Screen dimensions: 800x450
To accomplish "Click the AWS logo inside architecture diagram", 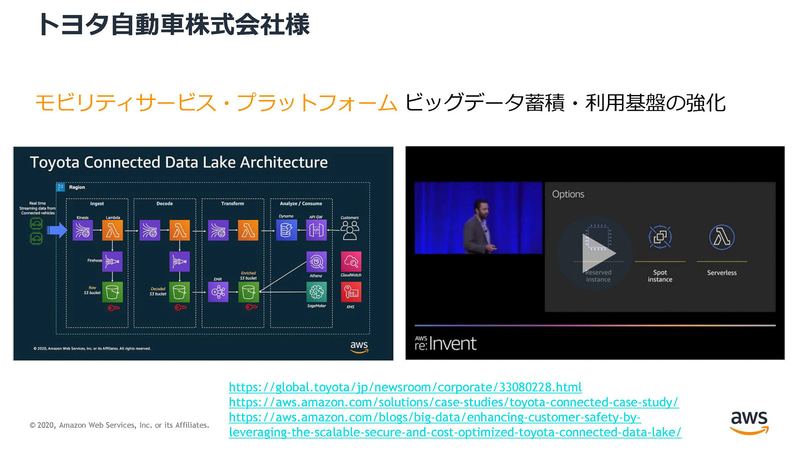I will pos(359,346).
